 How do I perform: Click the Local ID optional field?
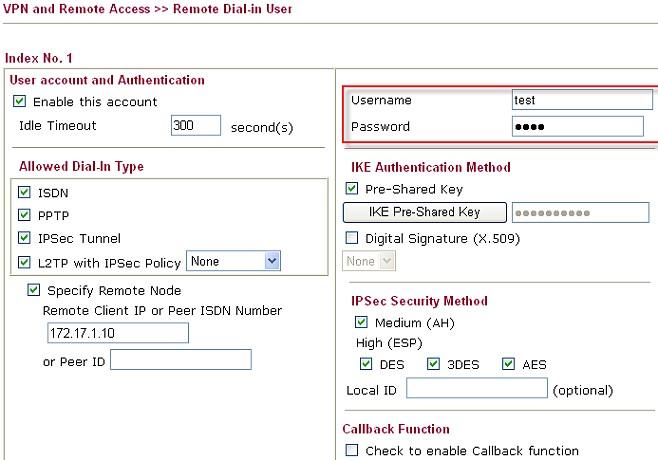[x=476, y=389]
